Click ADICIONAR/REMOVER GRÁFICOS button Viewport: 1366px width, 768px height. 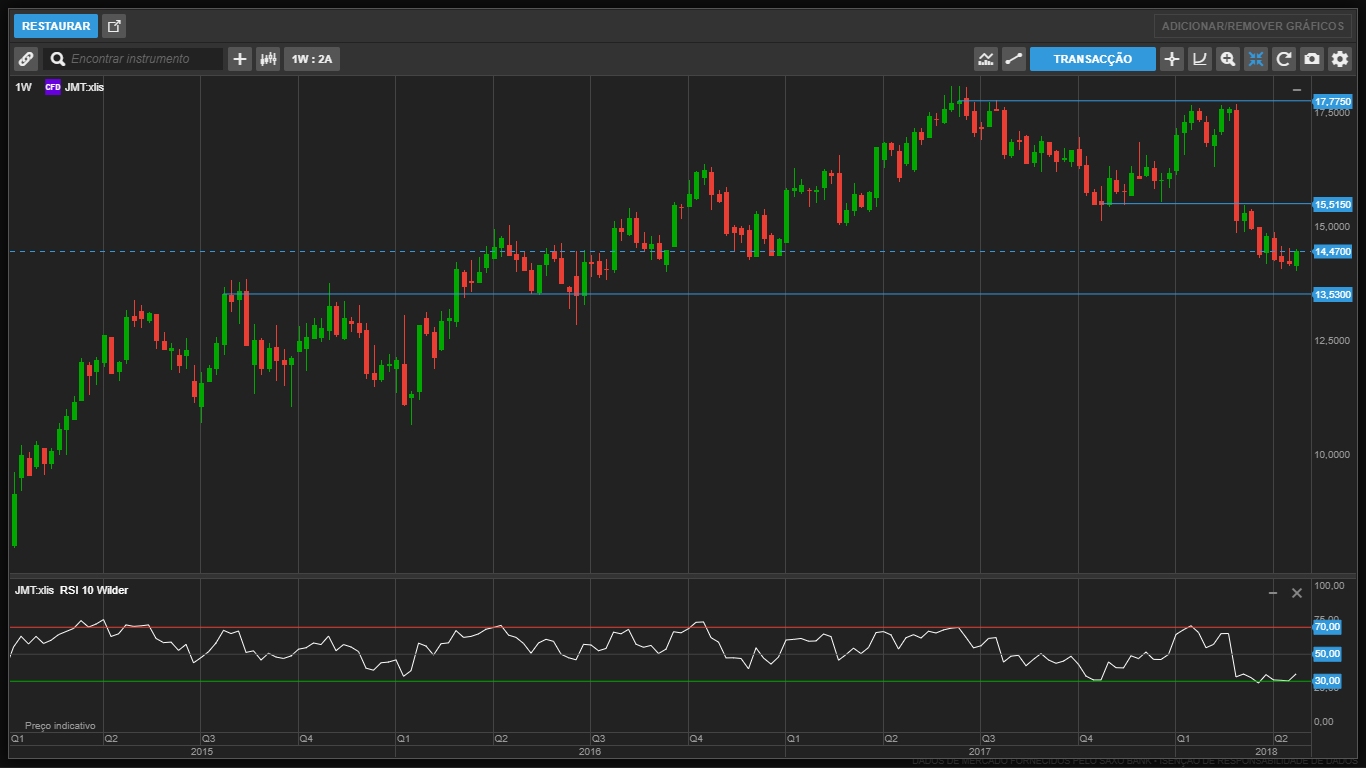(1253, 26)
